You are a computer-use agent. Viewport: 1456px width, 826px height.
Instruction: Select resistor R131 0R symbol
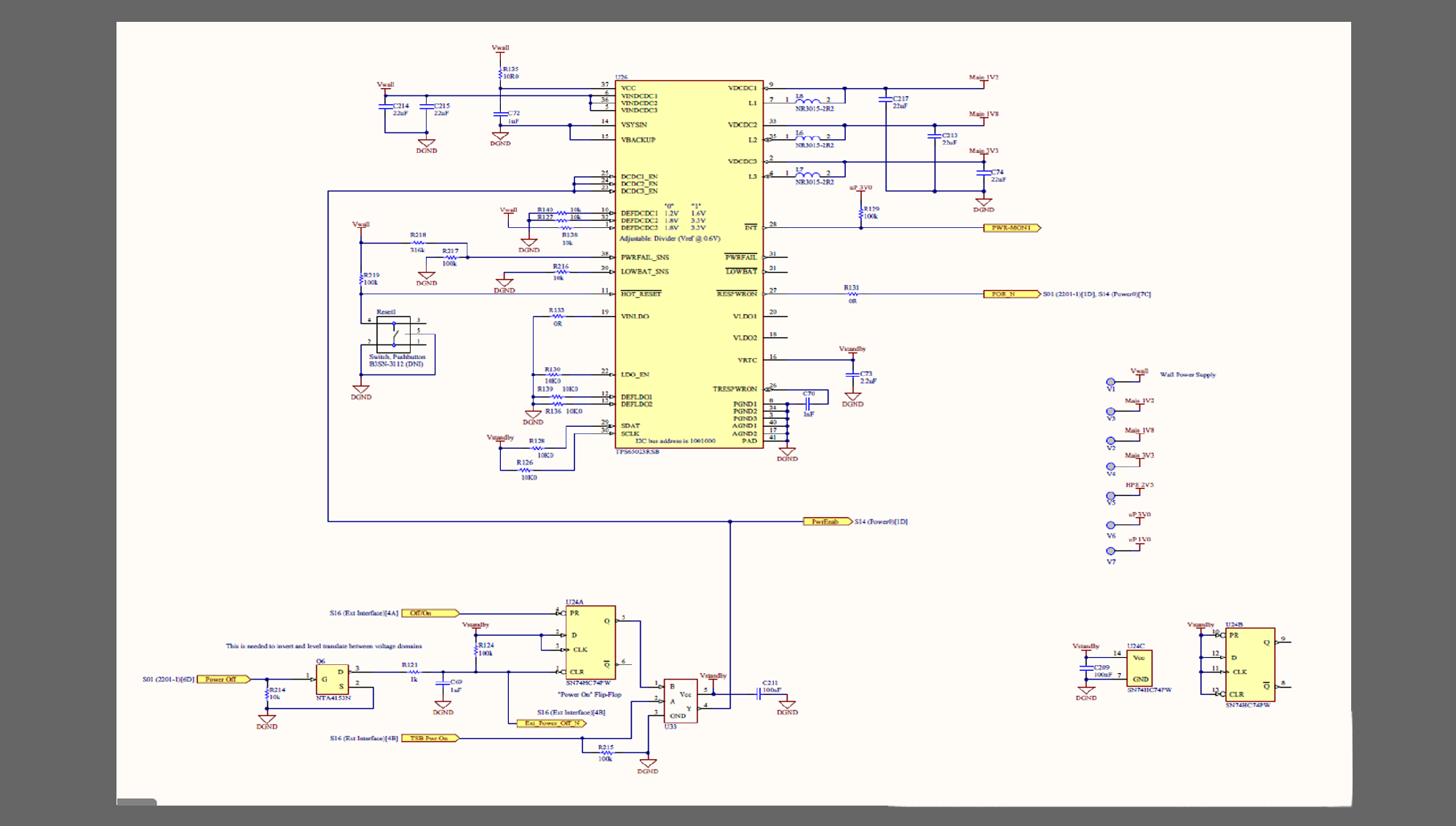pos(852,294)
